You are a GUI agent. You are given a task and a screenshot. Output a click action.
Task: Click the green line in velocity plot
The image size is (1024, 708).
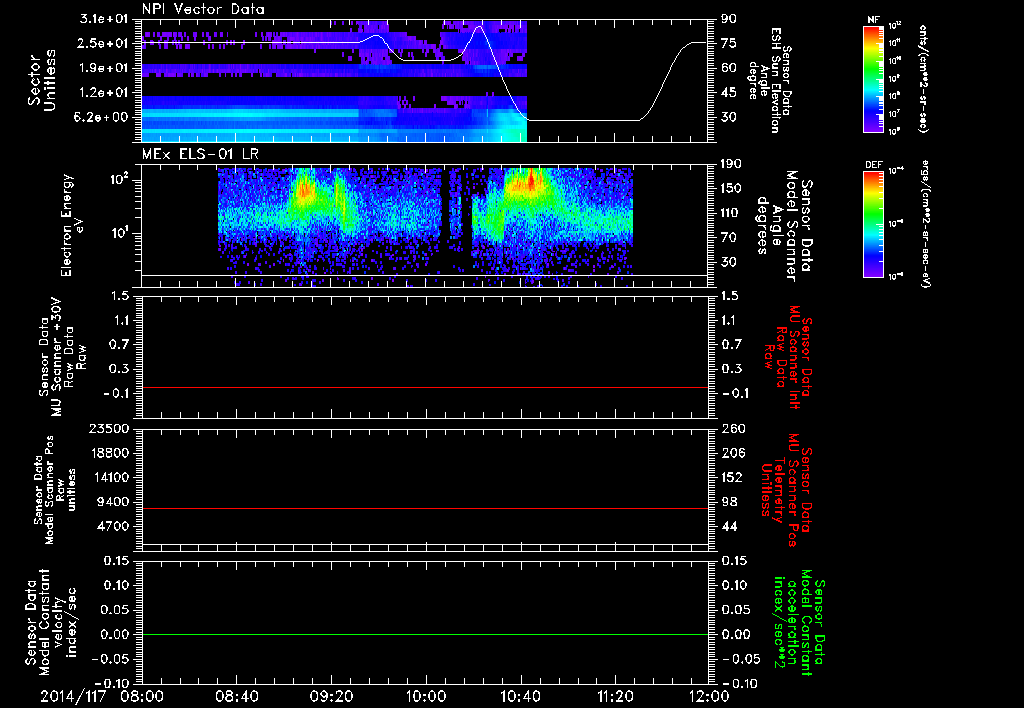point(425,634)
